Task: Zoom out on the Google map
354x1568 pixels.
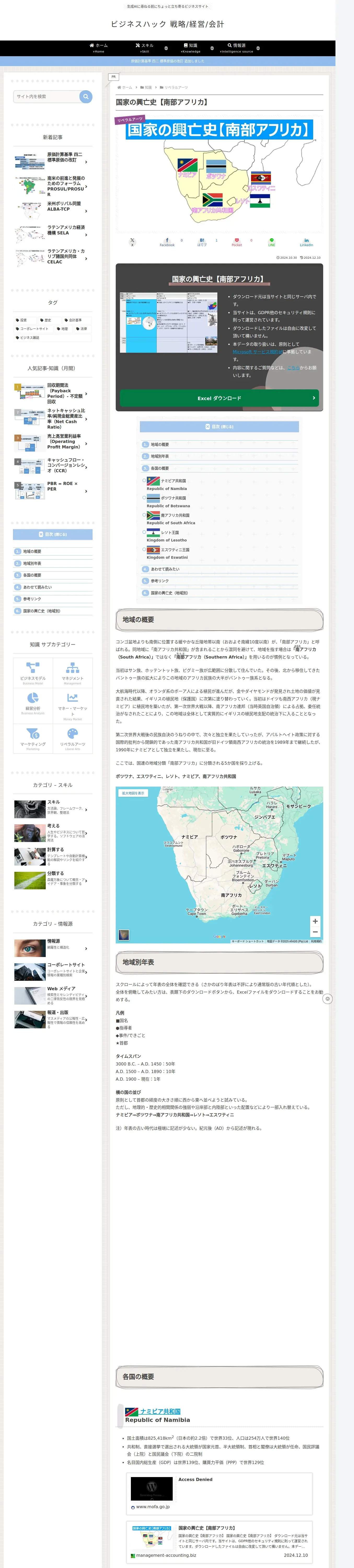Action: 315,932
